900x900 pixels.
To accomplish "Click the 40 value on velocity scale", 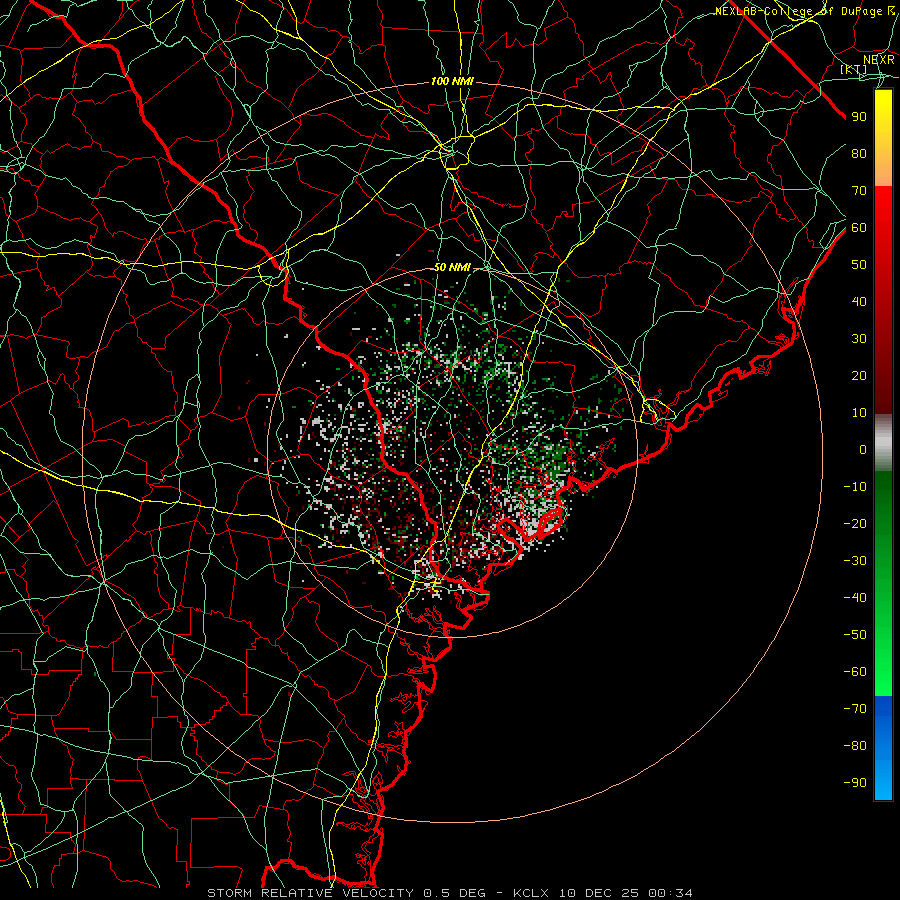I will (859, 302).
